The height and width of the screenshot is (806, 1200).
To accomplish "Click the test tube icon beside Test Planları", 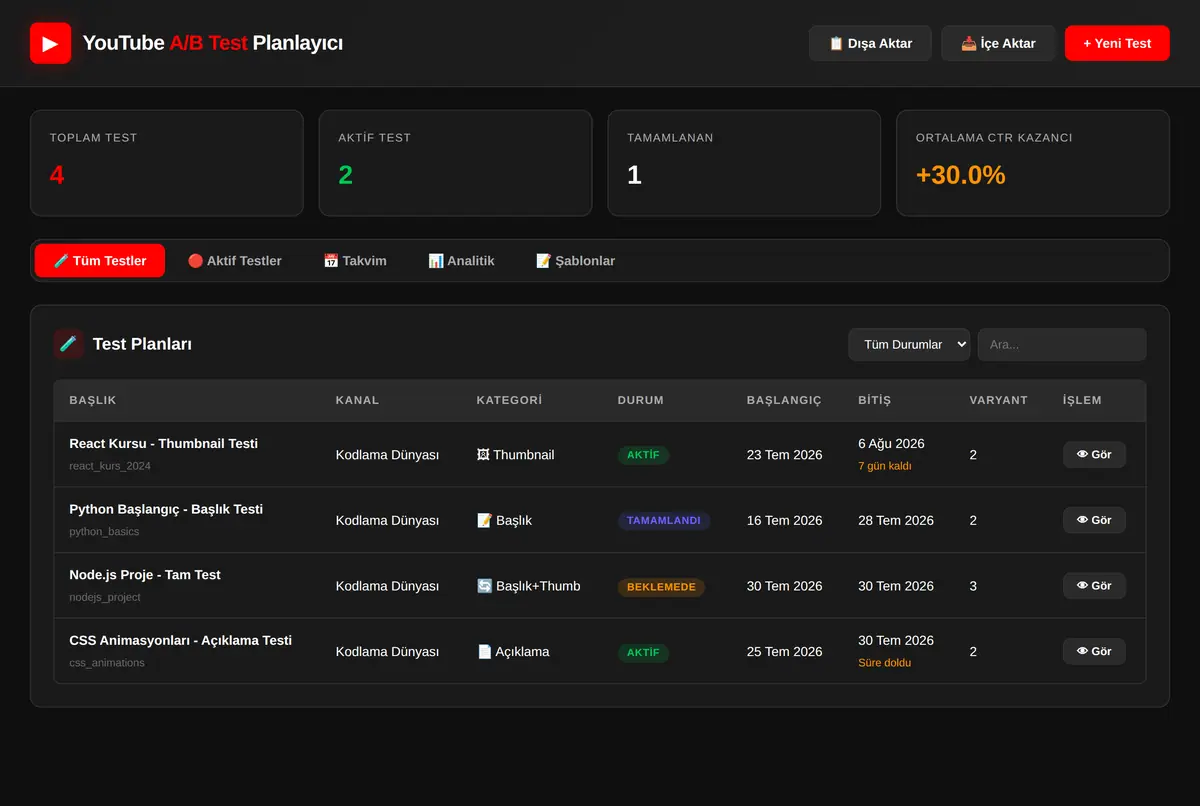I will (x=68, y=344).
